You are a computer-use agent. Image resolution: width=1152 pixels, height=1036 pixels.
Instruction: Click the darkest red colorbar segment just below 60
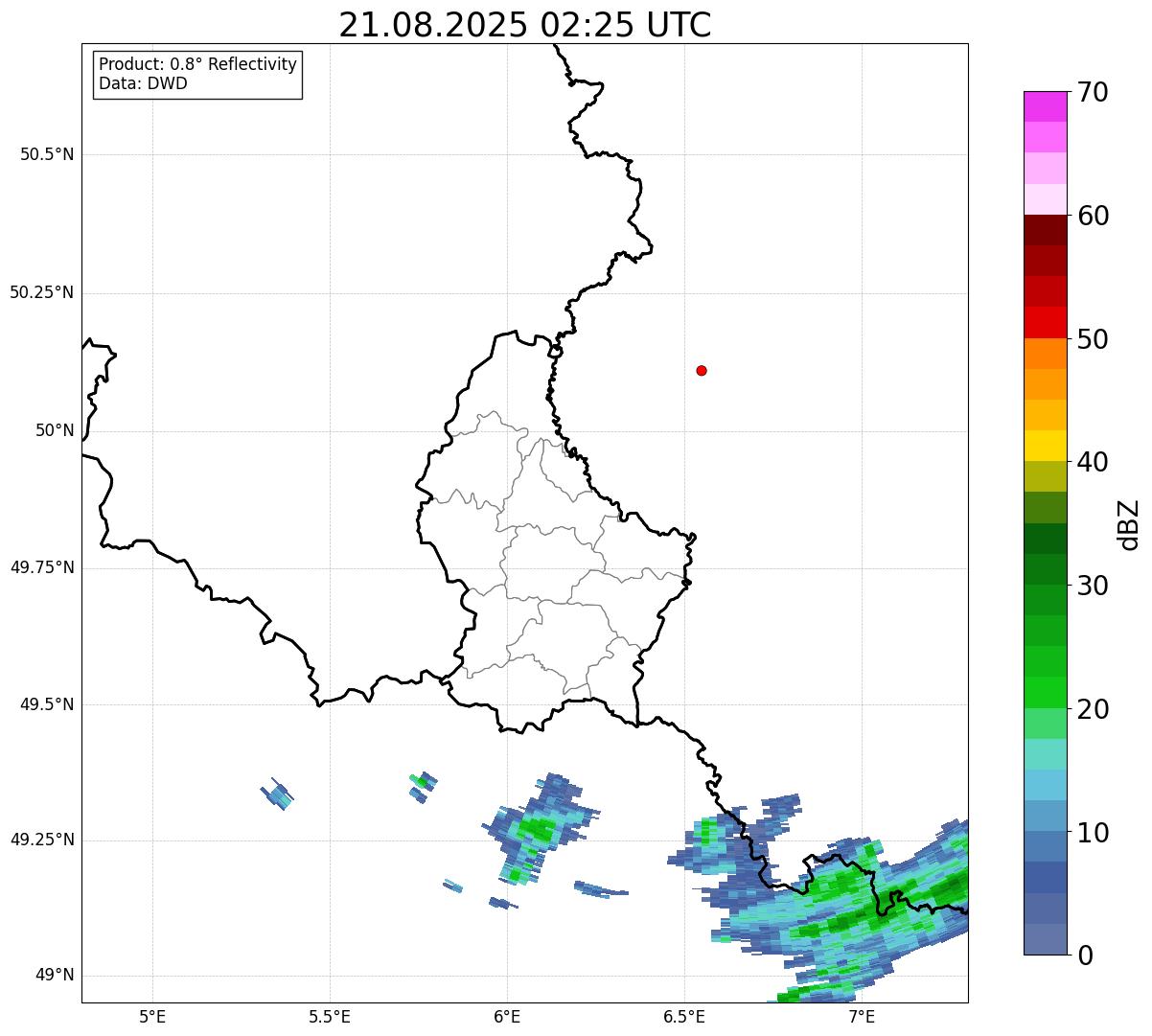point(1045,230)
